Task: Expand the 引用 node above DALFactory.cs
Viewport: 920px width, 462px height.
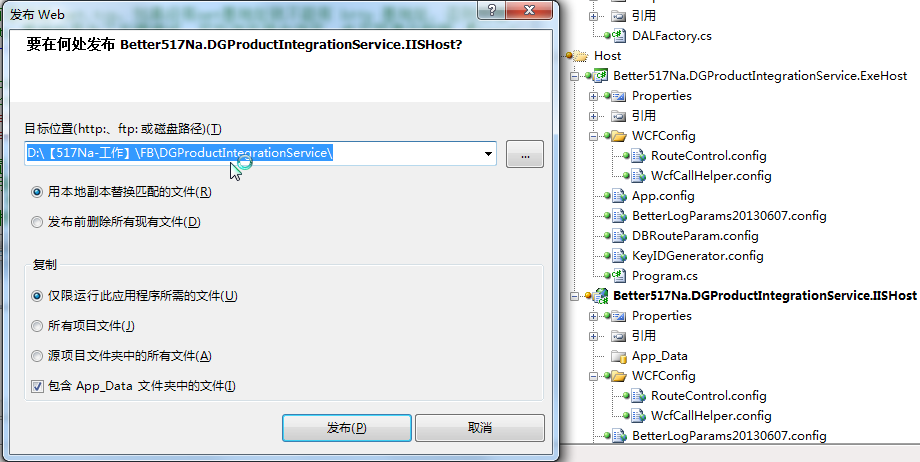Action: tap(593, 16)
